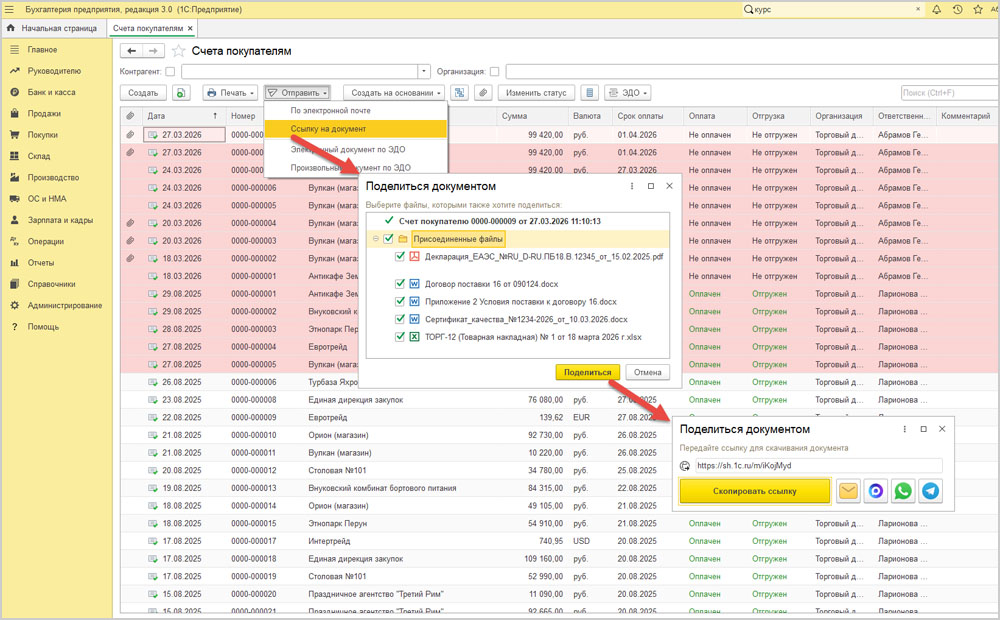Send the link by email envelope icon
Viewport: 1000px width, 620px height.
[x=848, y=491]
